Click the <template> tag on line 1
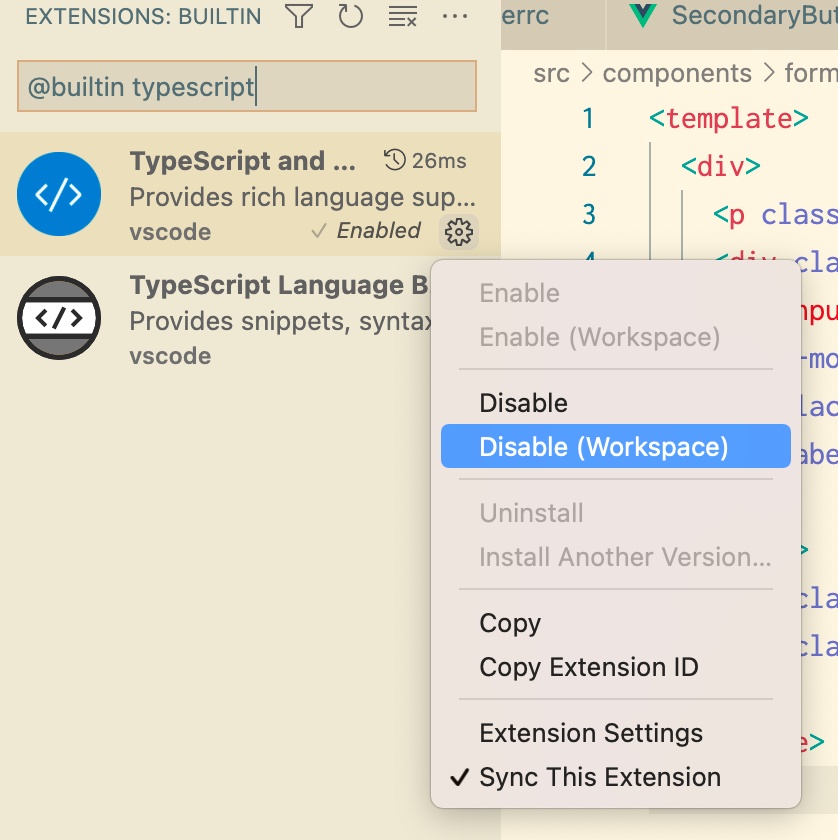The width and height of the screenshot is (838, 840). (x=729, y=118)
